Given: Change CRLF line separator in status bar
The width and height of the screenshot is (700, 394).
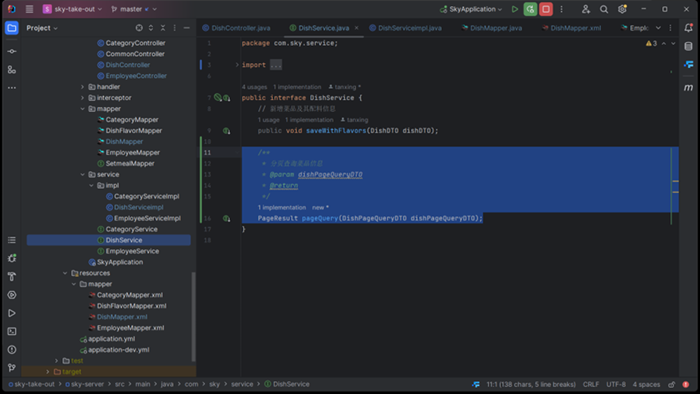Looking at the screenshot, I should pyautogui.click(x=591, y=385).
